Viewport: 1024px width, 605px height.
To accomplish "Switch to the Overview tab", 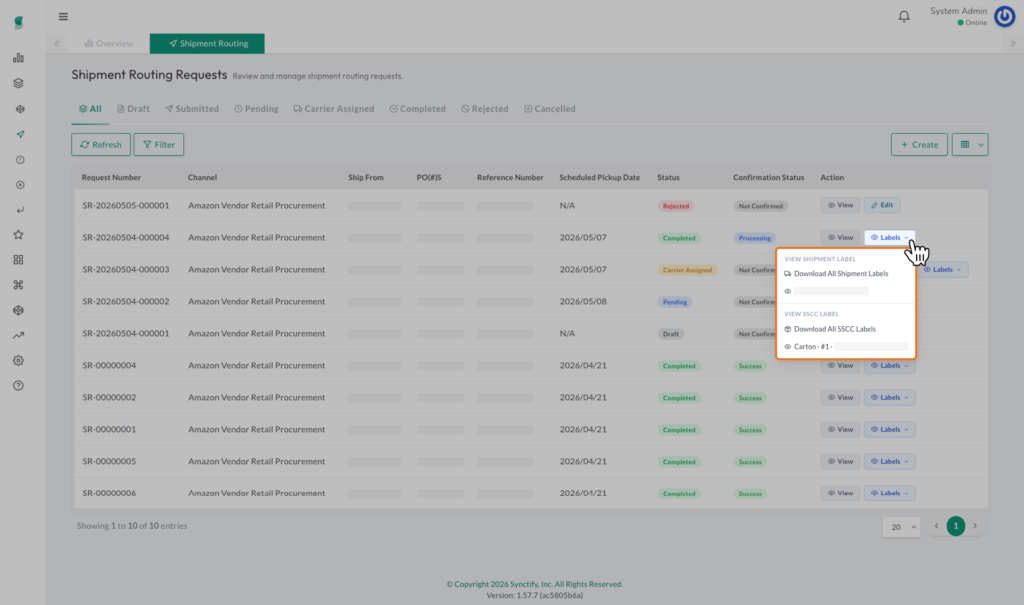I will [x=108, y=44].
